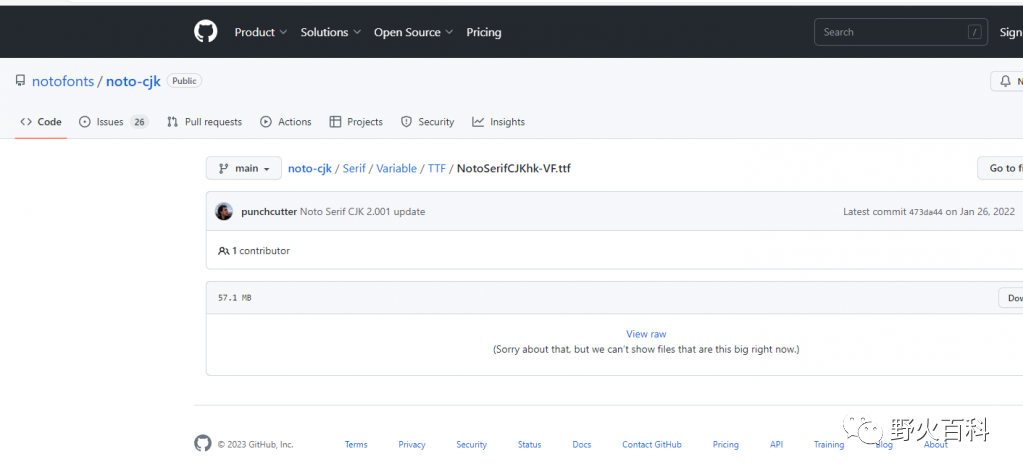Open the Projects tab

click(356, 122)
